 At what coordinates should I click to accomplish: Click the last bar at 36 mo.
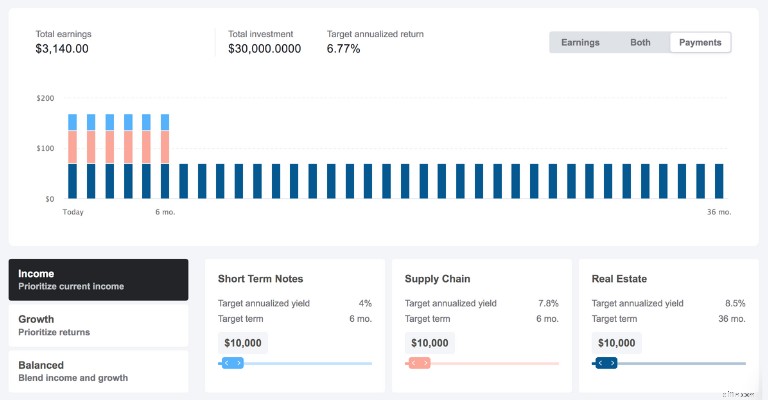coord(719,181)
